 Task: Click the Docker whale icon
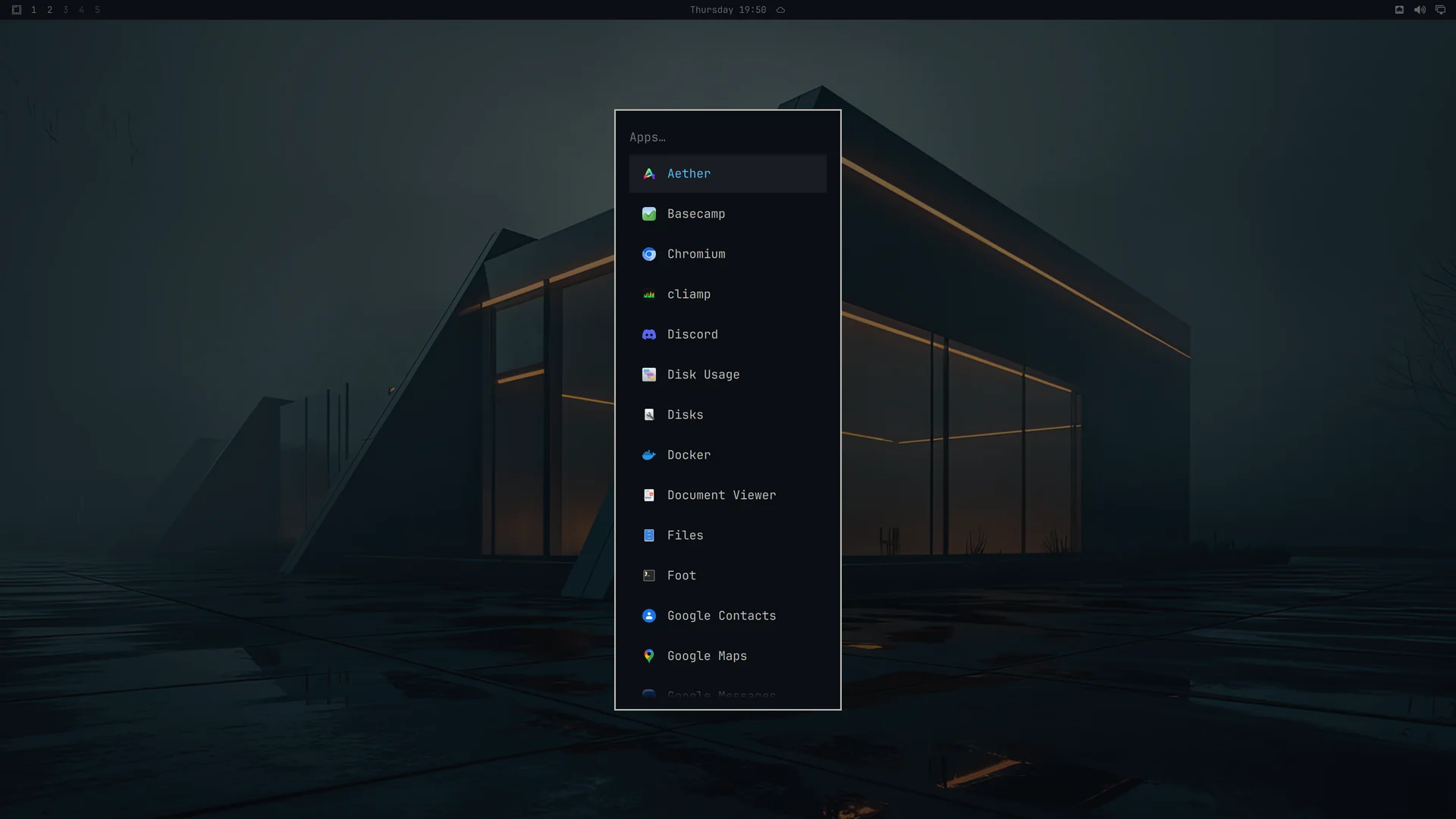click(x=649, y=455)
